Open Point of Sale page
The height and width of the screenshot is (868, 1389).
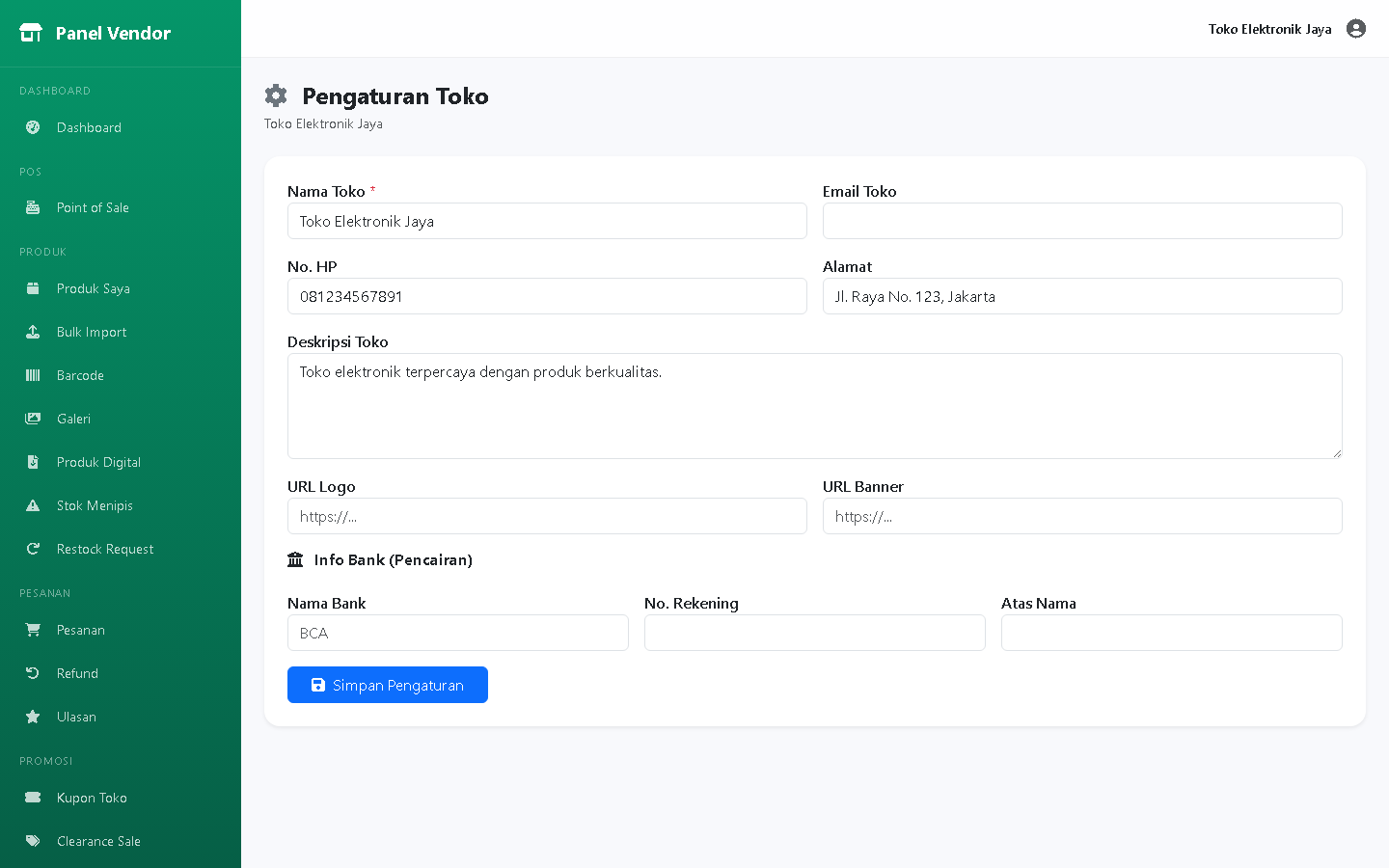[x=121, y=207]
